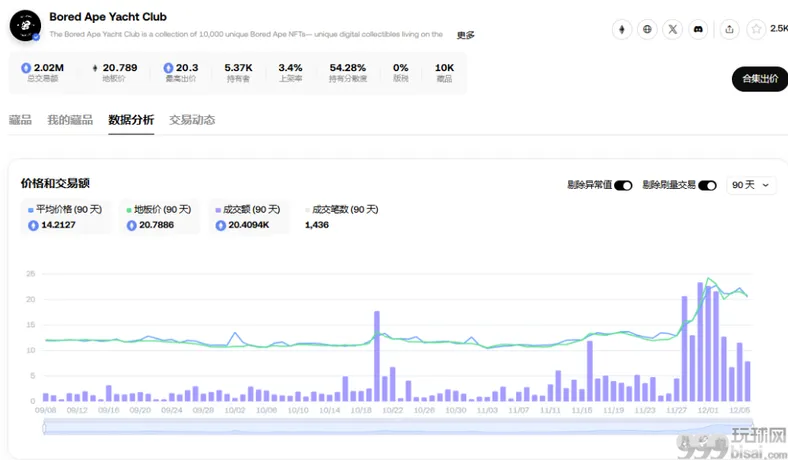Click the 2.02M 总交易额 stat
This screenshot has width=788, height=460.
point(43,72)
